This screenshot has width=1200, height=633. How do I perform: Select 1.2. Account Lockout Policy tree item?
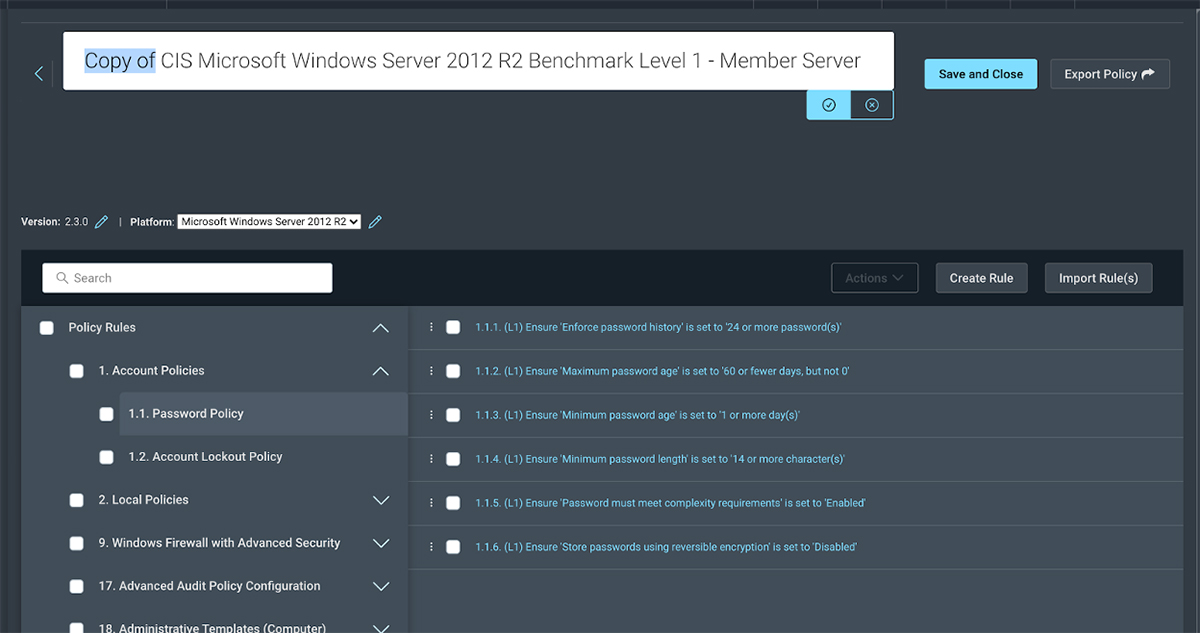pyautogui.click(x=205, y=457)
